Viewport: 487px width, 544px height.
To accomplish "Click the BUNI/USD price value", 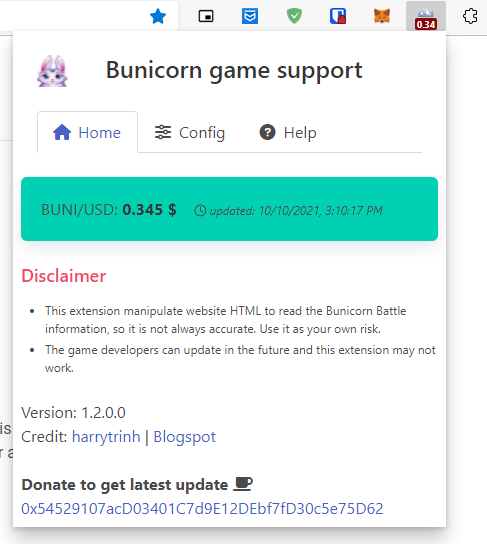I will (149, 210).
